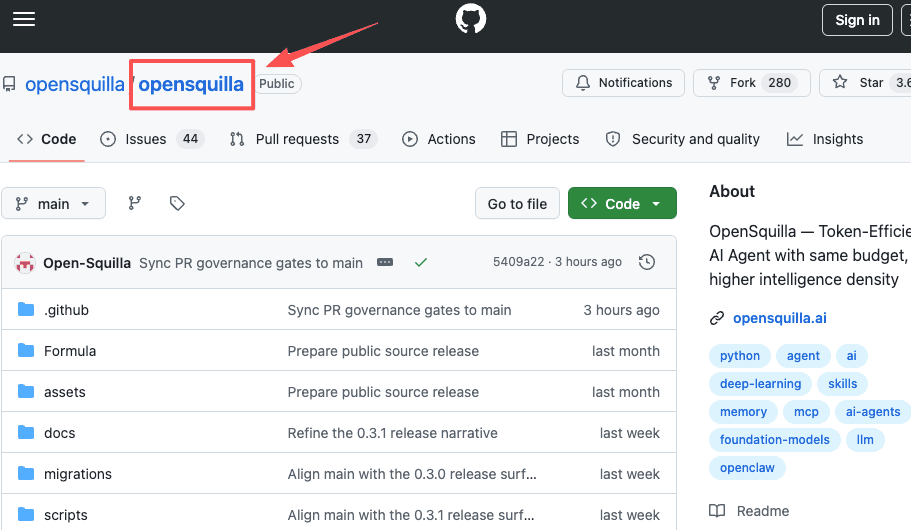Open the hamburger navigation menu

coord(24,19)
